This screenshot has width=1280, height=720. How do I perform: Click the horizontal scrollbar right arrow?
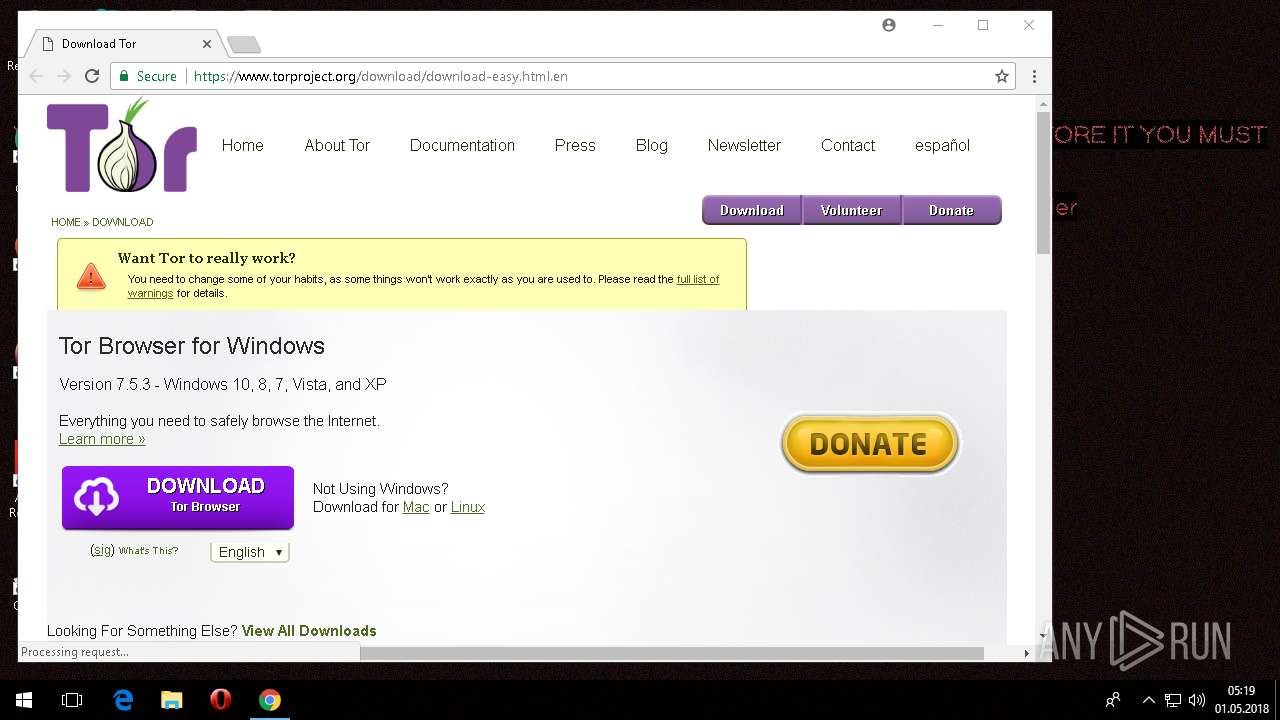coord(1026,653)
